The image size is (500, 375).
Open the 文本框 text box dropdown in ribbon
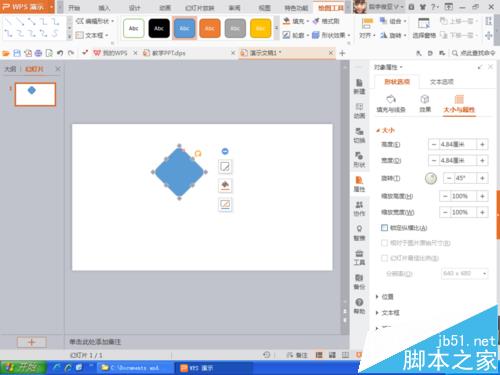point(92,35)
